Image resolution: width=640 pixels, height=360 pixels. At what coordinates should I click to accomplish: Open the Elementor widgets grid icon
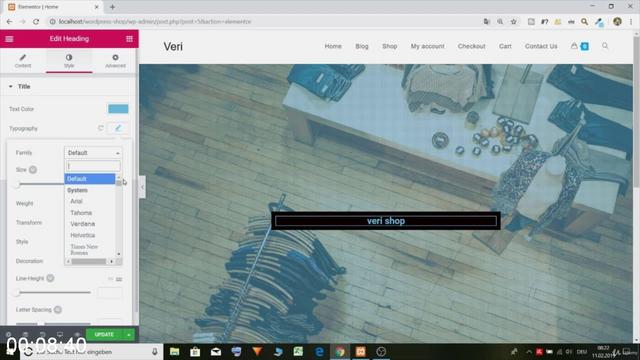point(129,39)
